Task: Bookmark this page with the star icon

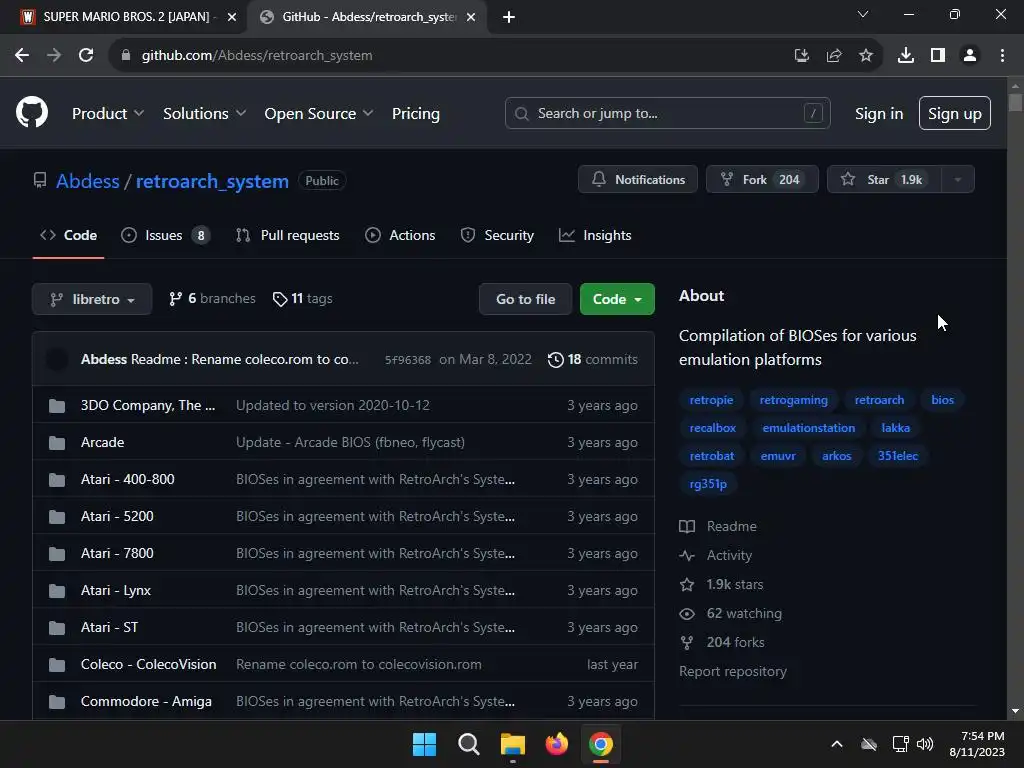Action: (866, 56)
